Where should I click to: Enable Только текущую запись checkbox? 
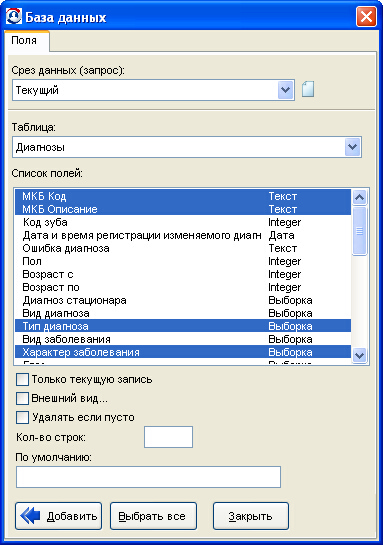(22, 379)
